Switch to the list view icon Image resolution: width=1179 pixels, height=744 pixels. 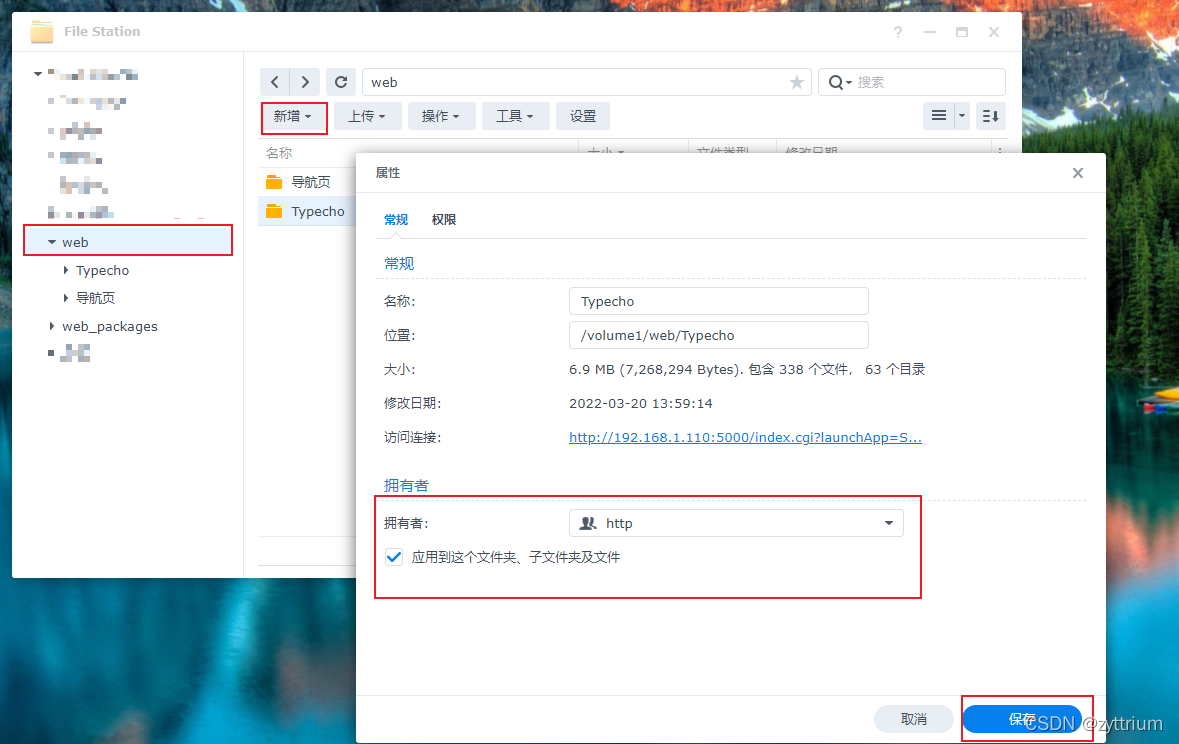938,116
